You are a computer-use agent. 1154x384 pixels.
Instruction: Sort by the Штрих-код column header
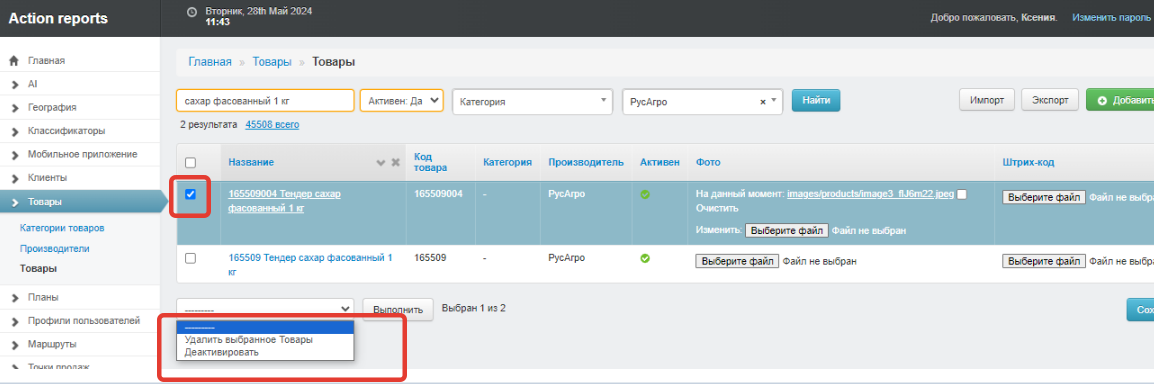click(1028, 163)
